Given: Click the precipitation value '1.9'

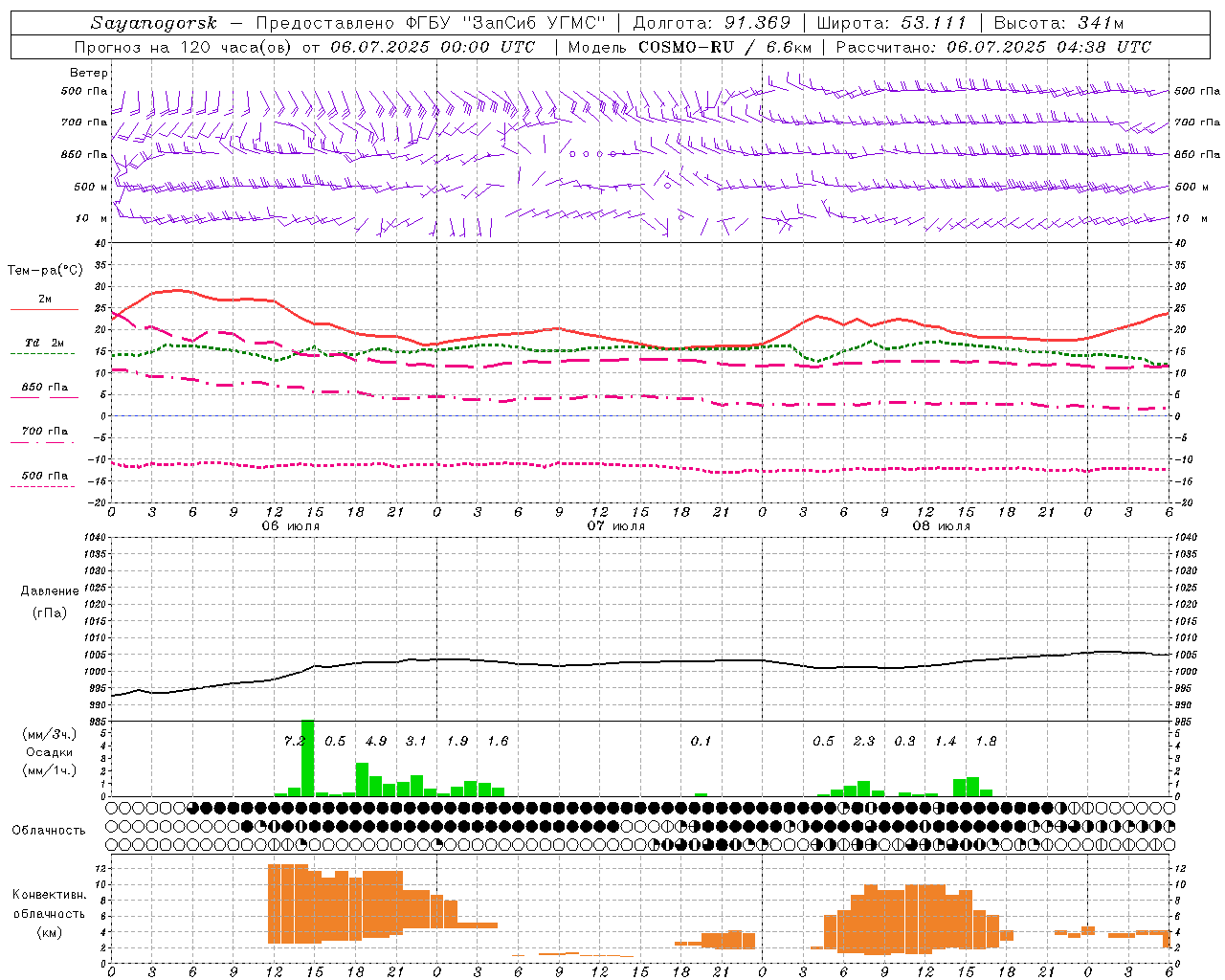Looking at the screenshot, I should pyautogui.click(x=457, y=741).
